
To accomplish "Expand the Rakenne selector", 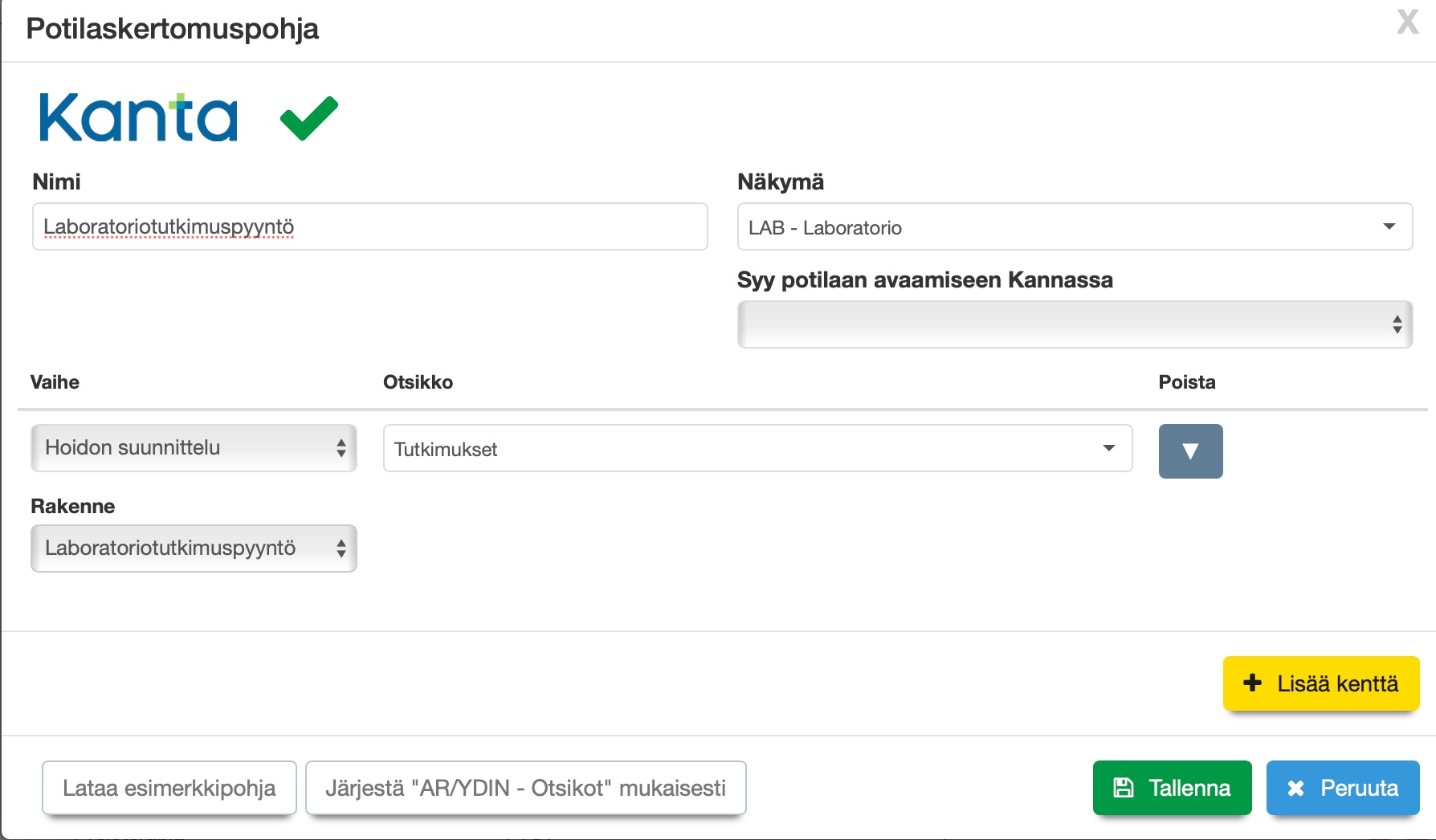I will pos(194,548).
